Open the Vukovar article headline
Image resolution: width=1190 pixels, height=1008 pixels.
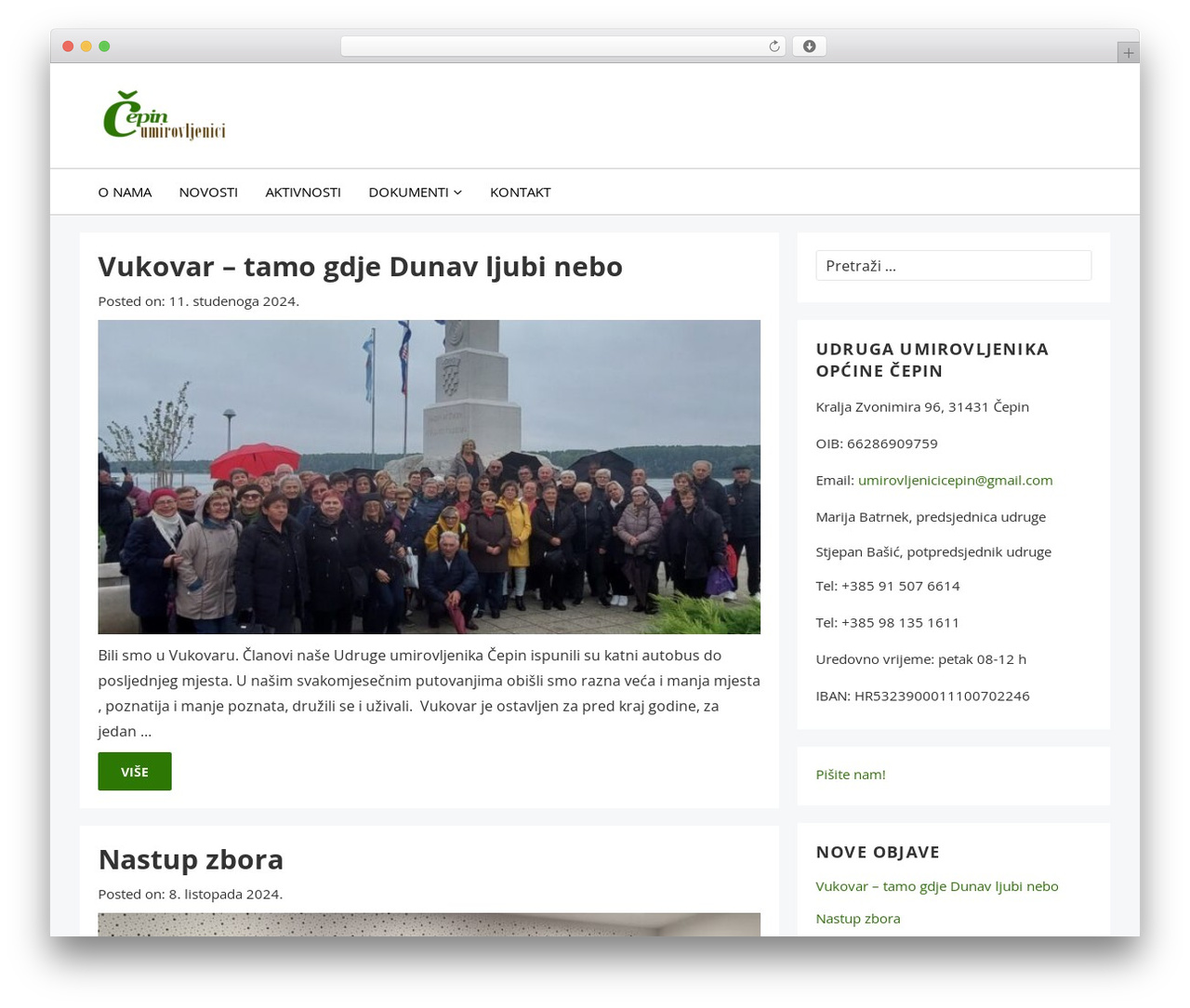[360, 267]
